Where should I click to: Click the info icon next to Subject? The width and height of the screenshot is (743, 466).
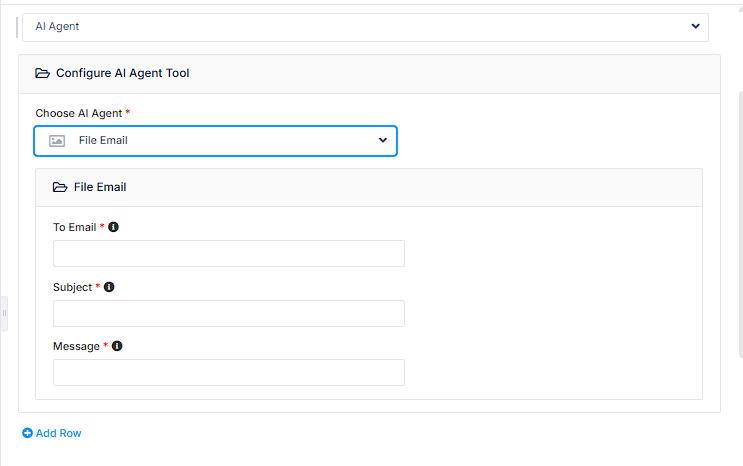coord(109,287)
